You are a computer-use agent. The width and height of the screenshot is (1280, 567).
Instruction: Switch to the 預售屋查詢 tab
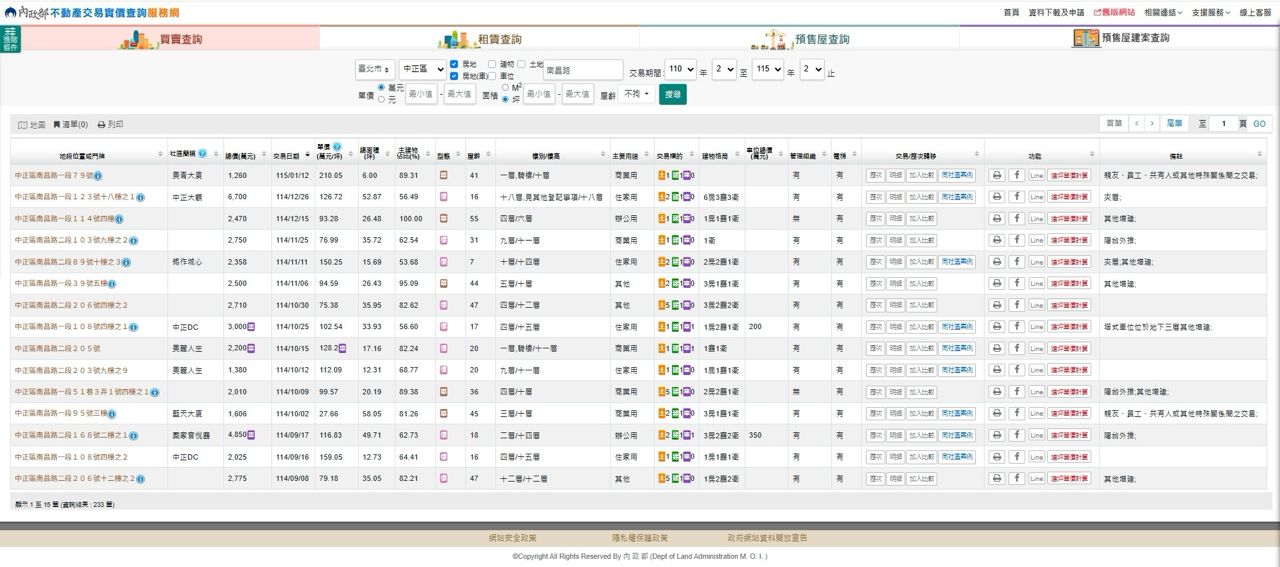pyautogui.click(x=800, y=39)
